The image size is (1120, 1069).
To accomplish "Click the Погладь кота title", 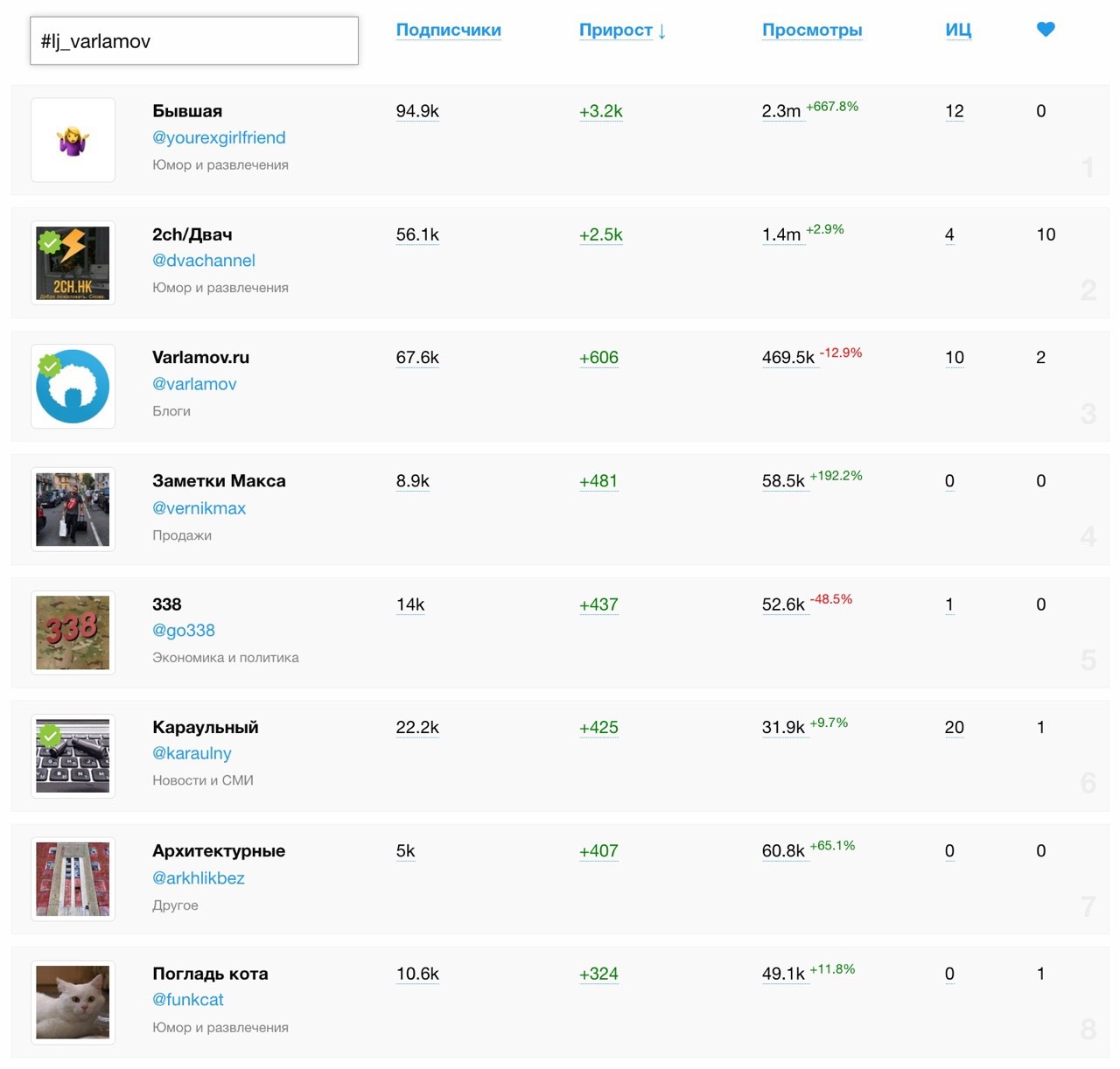I will click(210, 974).
